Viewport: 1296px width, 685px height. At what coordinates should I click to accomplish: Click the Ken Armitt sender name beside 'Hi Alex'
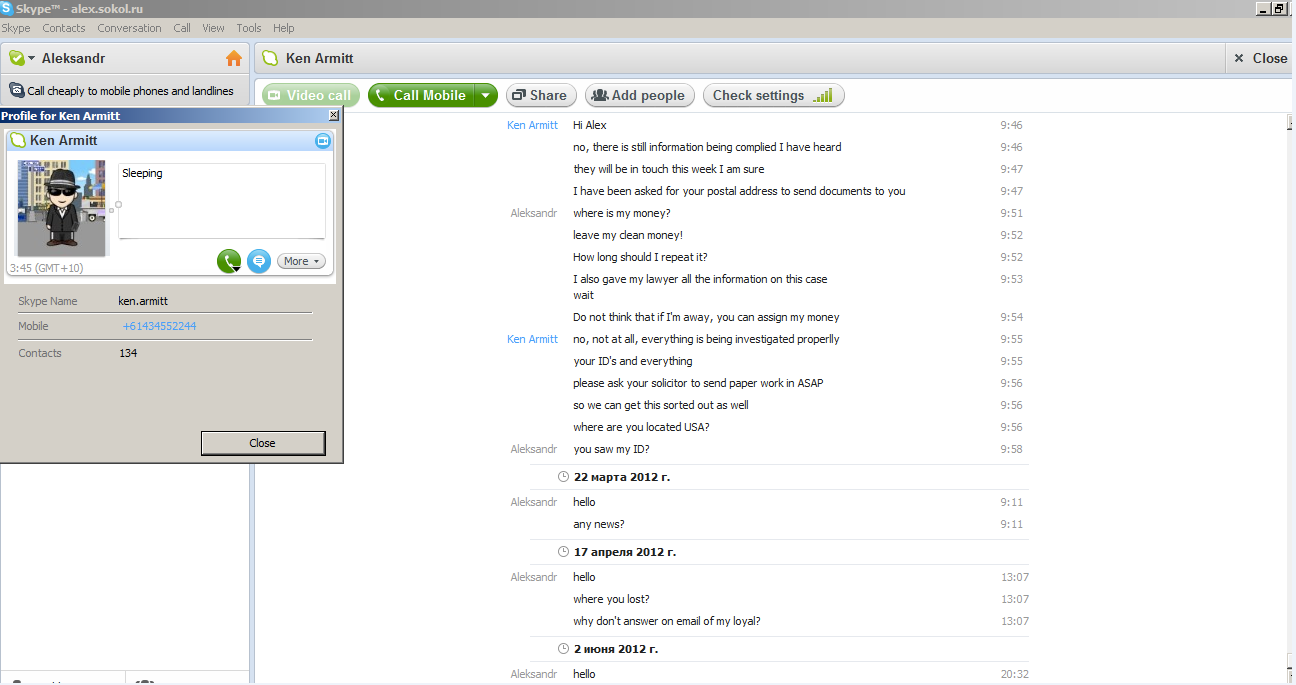click(532, 125)
